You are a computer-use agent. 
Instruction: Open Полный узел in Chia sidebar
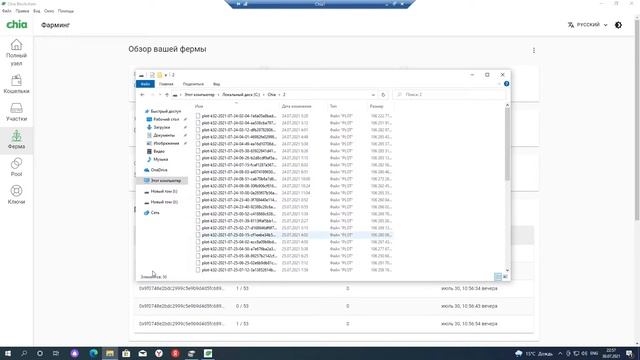coord(16,52)
